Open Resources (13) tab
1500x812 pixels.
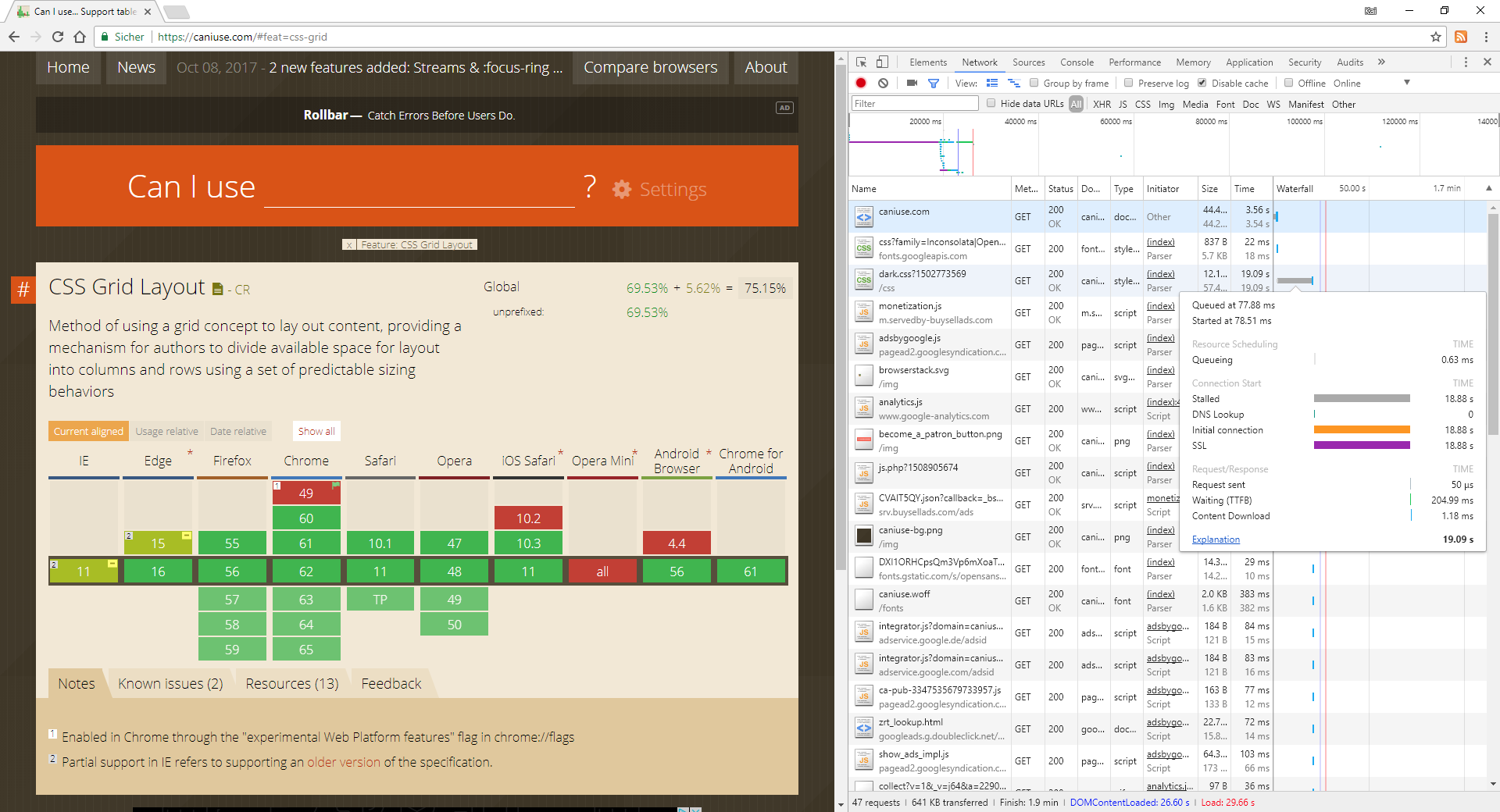292,684
